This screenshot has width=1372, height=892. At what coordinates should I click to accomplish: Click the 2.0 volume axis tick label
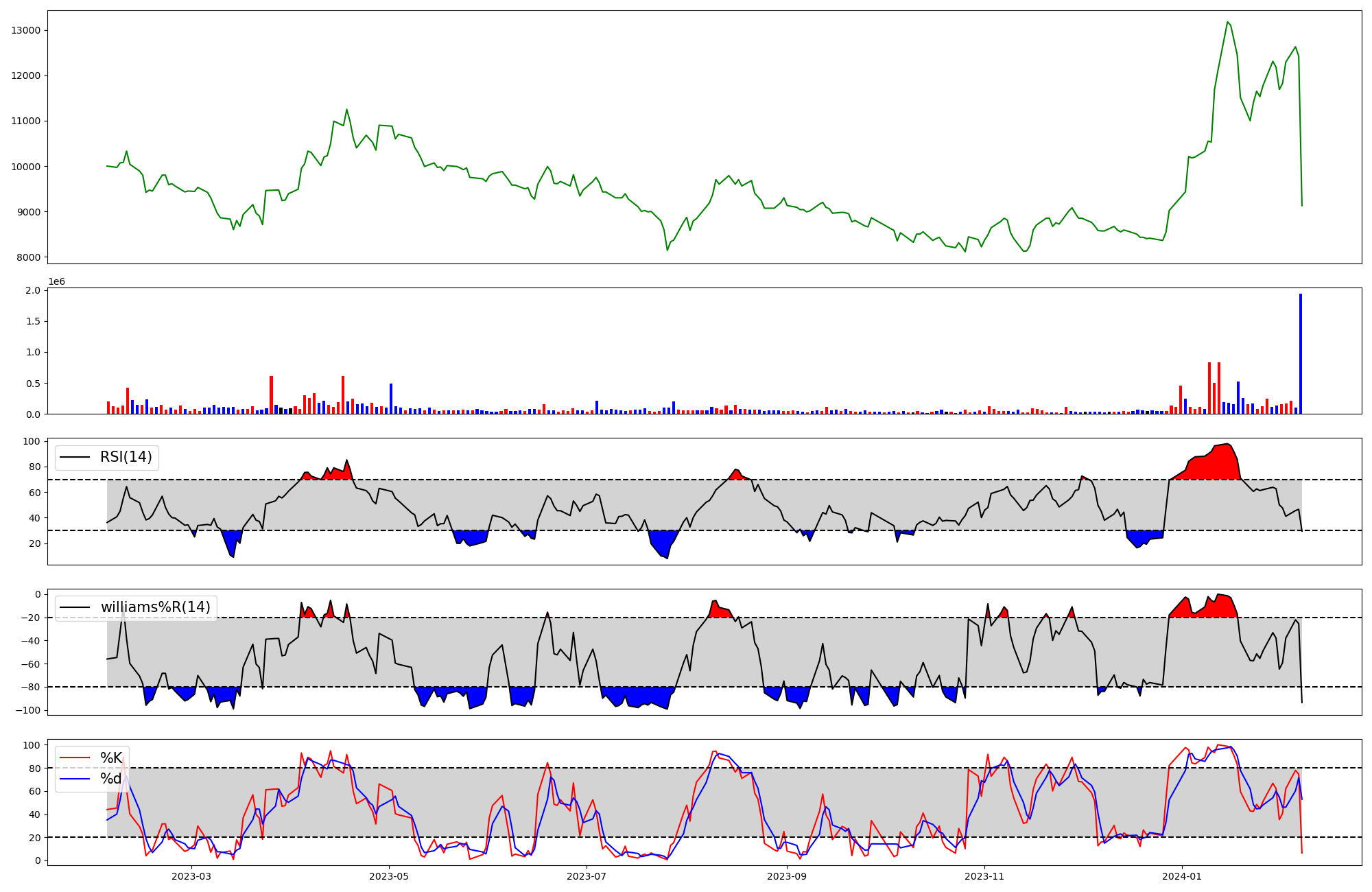pos(33,290)
